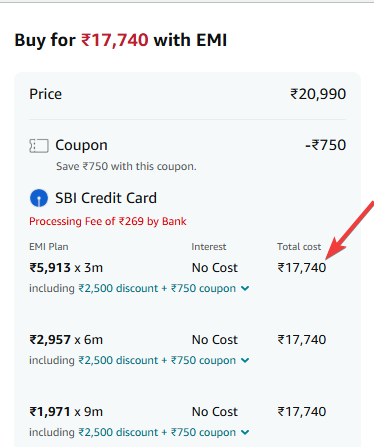Expand the 3-month plan discount chevron
The image size is (374, 447).
point(245,288)
